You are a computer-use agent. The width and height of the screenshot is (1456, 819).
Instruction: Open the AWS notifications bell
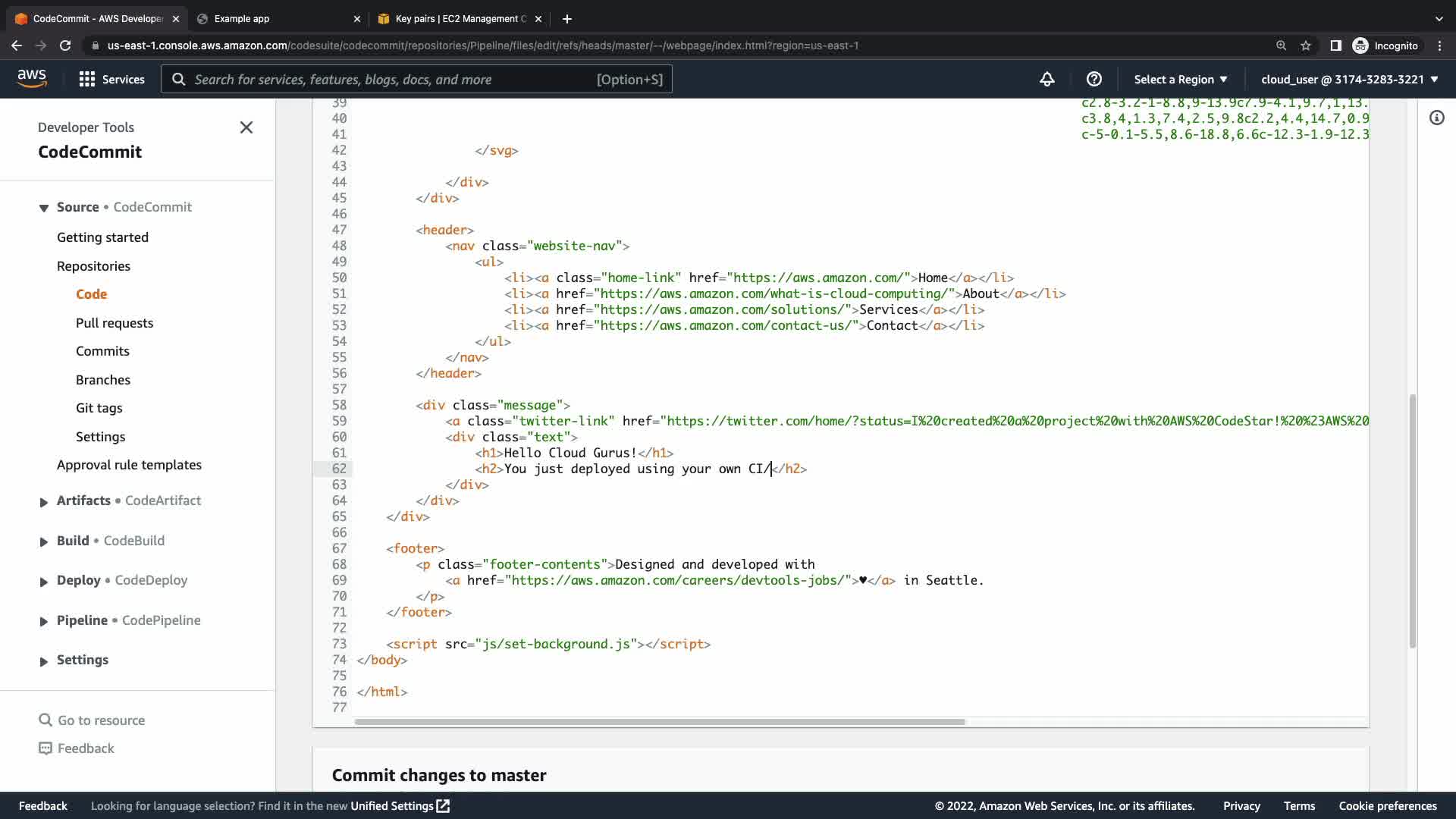1047,79
